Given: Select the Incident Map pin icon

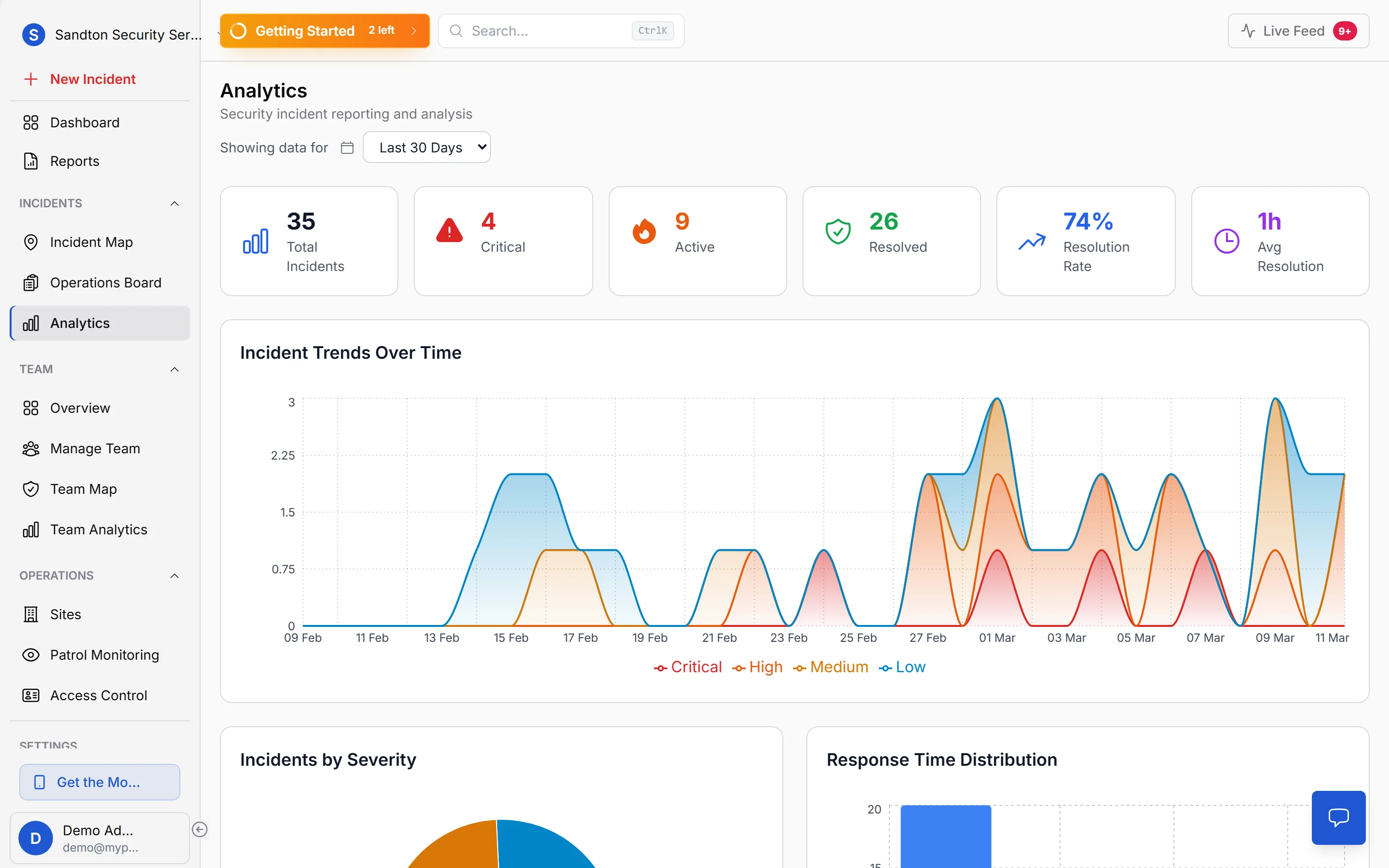Looking at the screenshot, I should (31, 242).
